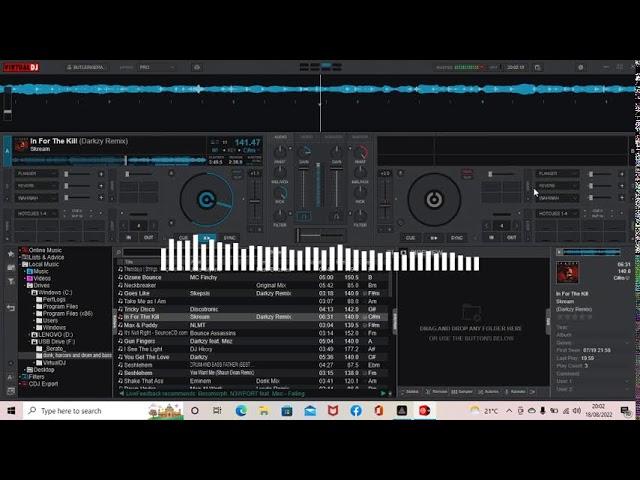Screen dimensions: 640x480
Task: Open right deck HOTCUES 1-4 pad dropdown
Action: (558, 213)
